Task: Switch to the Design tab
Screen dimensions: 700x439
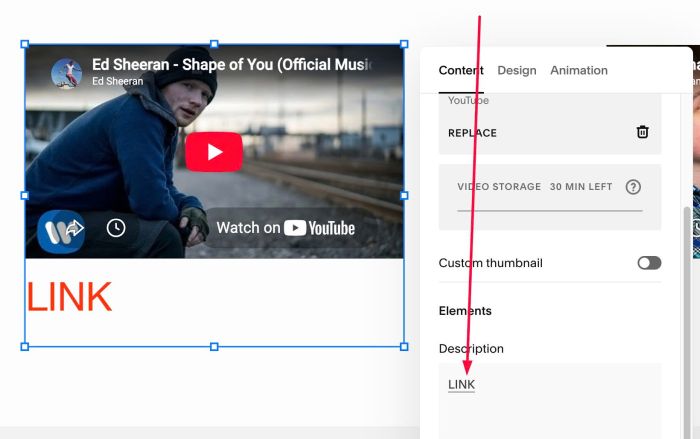Action: pyautogui.click(x=517, y=71)
